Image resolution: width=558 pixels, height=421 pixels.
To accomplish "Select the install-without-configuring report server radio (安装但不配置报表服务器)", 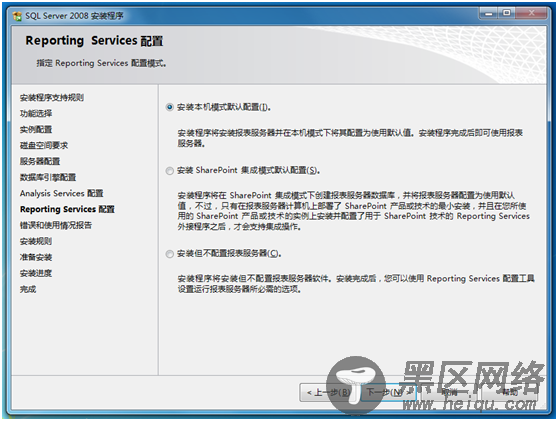I will click(170, 254).
